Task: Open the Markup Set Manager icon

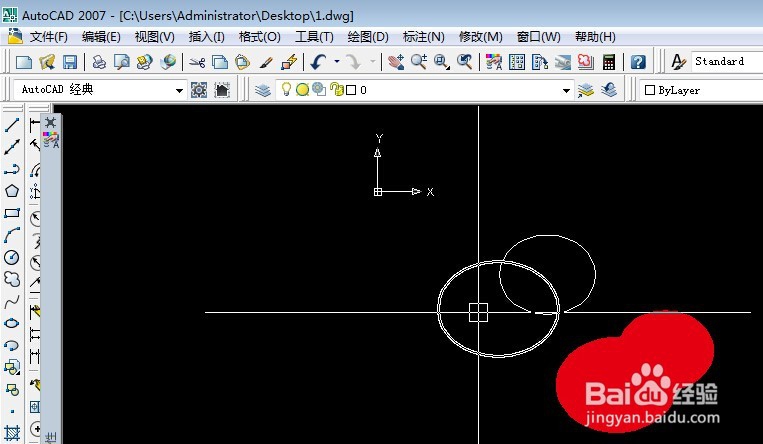Action: point(586,62)
